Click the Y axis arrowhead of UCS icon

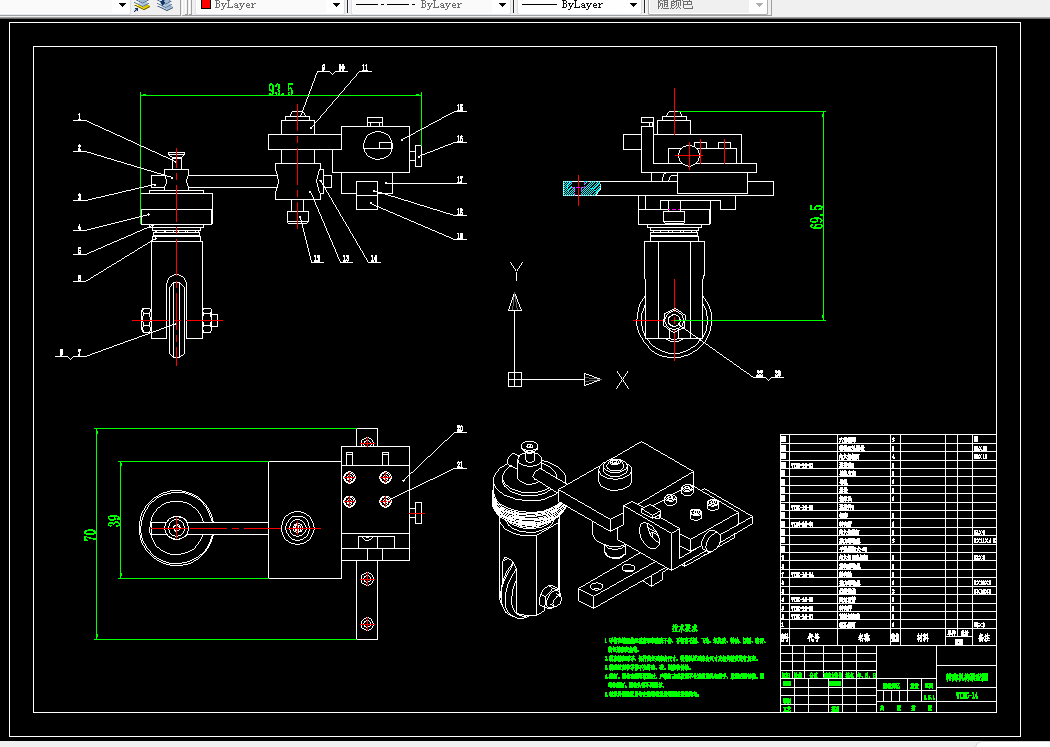(x=515, y=302)
